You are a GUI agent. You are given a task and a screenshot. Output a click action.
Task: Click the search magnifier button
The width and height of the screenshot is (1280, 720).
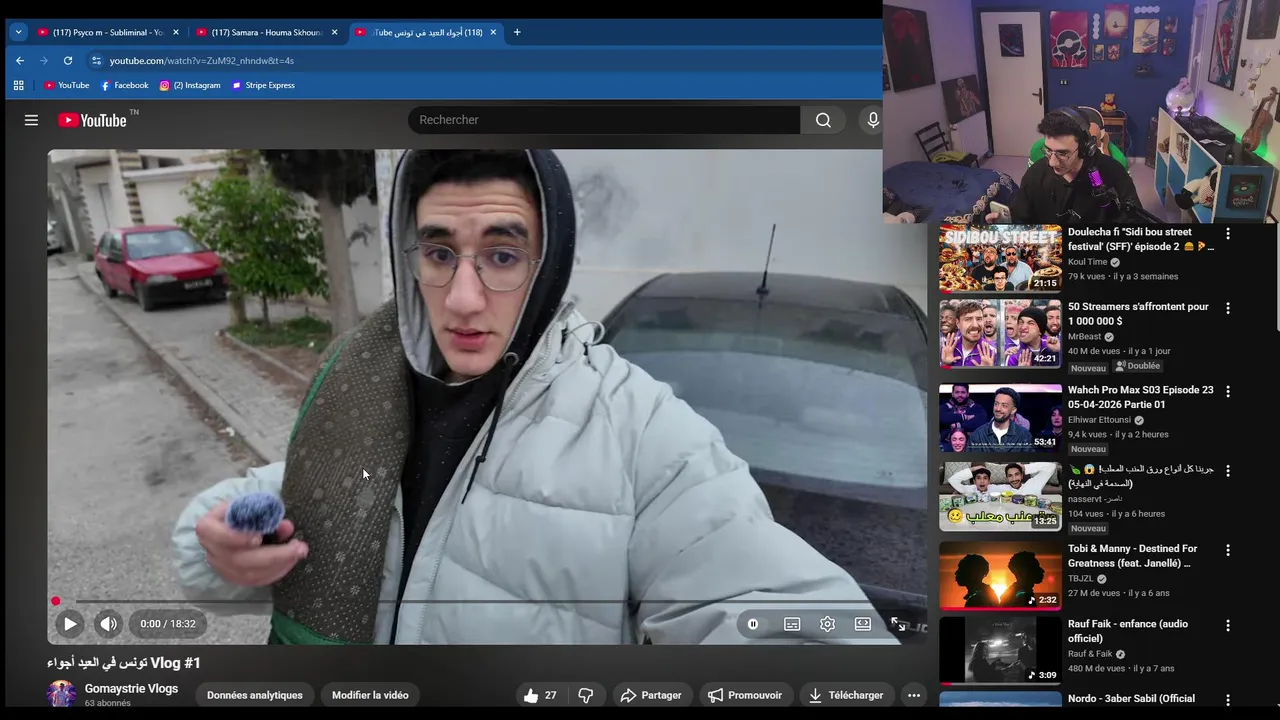[x=823, y=120]
